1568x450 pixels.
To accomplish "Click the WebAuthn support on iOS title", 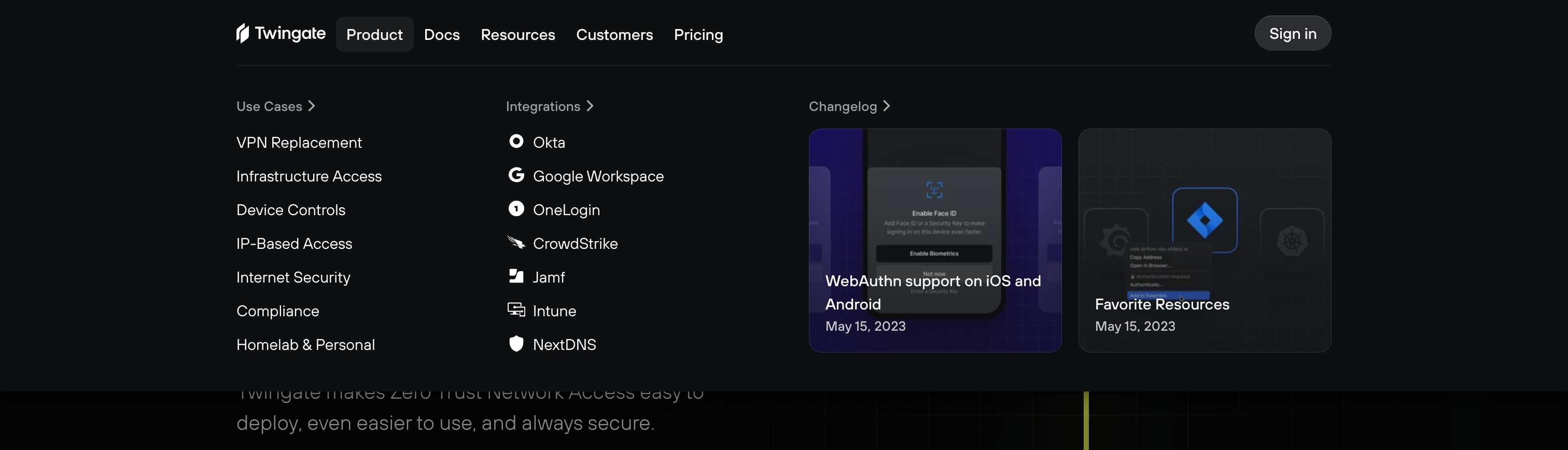I will click(933, 292).
